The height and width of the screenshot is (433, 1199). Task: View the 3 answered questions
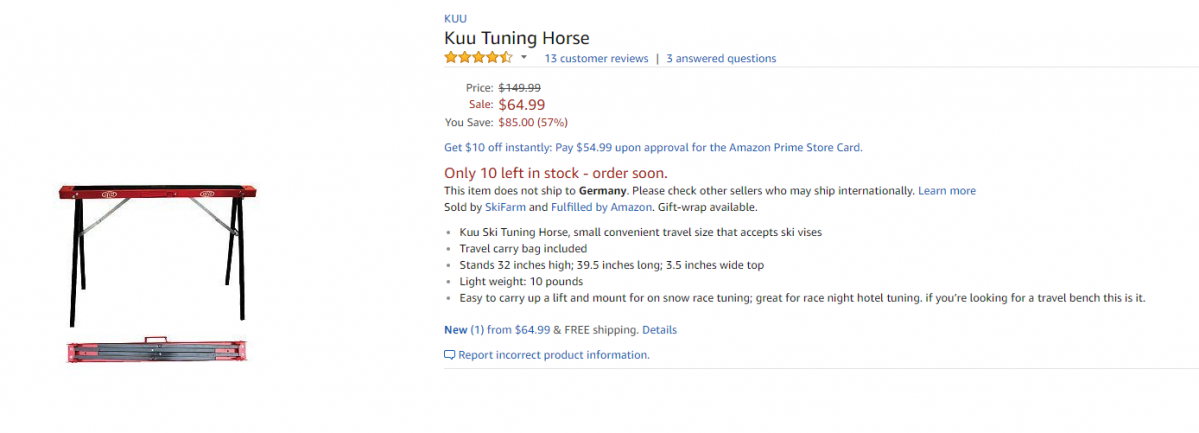(721, 58)
